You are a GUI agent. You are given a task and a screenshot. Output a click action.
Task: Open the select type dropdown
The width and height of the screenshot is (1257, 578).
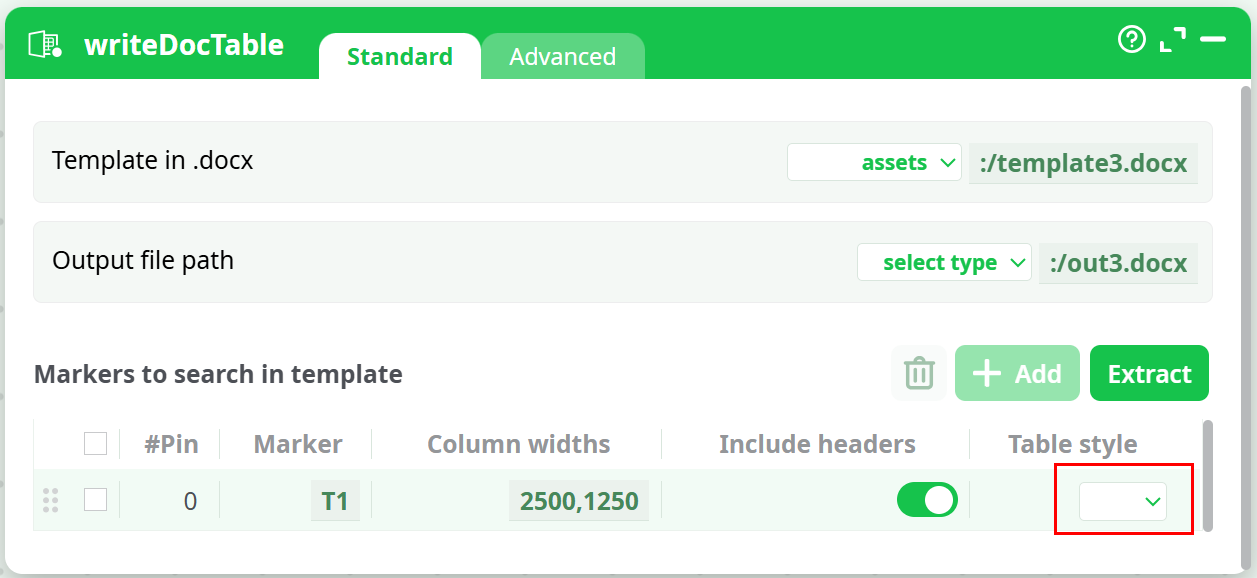pyautogui.click(x=944, y=263)
